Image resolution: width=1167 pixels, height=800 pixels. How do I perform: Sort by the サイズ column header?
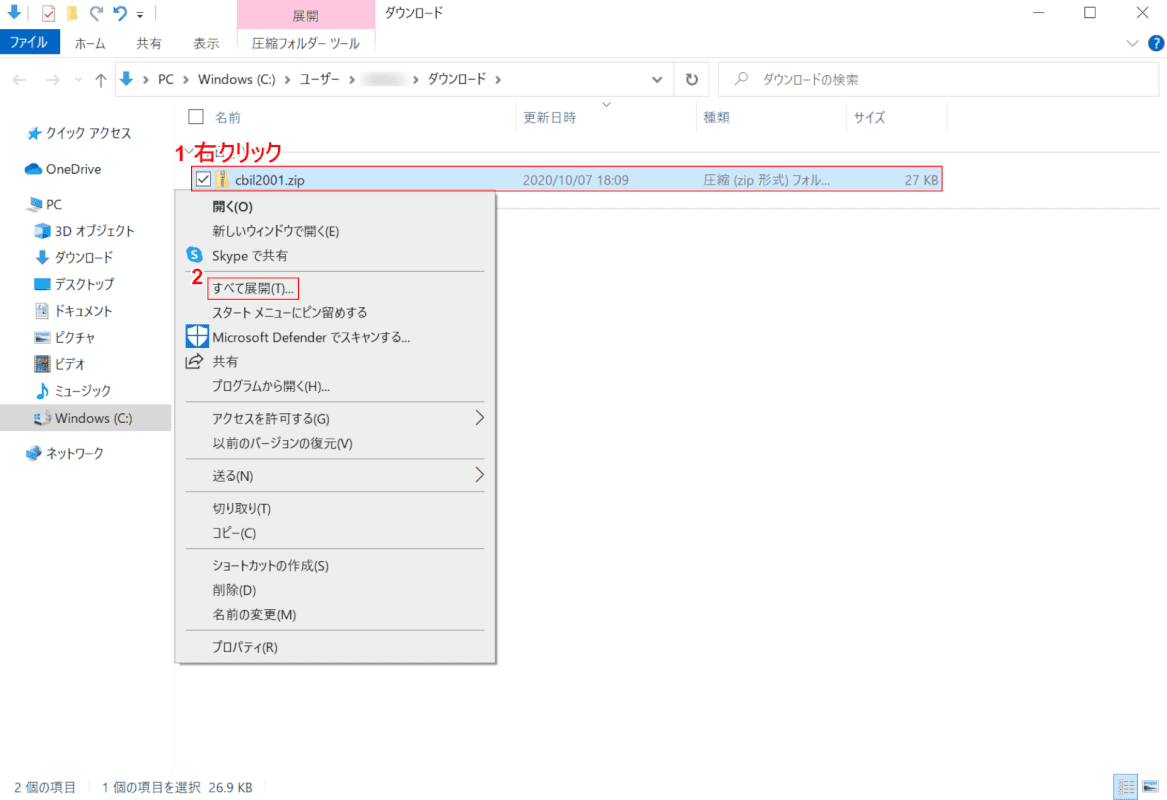(869, 118)
